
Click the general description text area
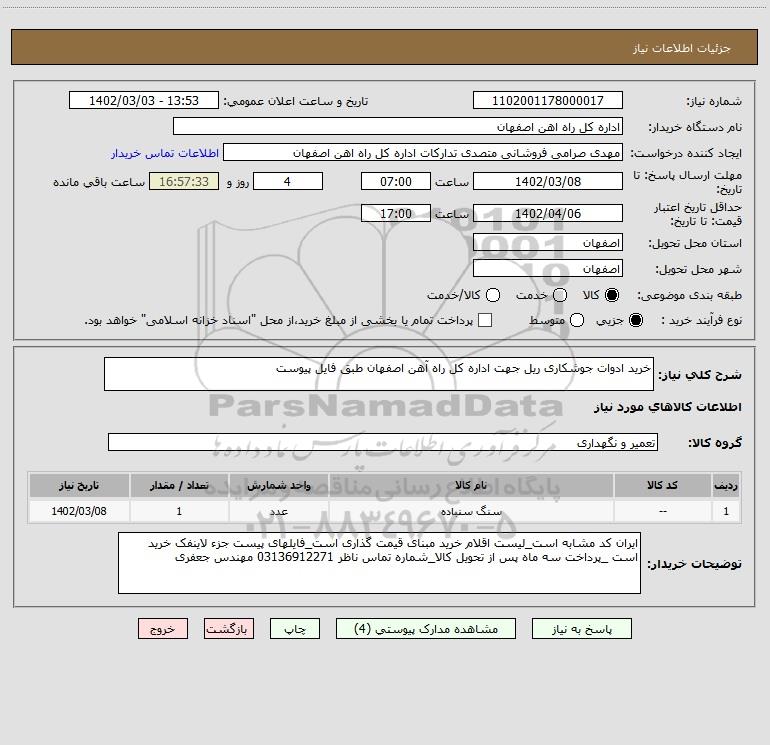coord(379,374)
